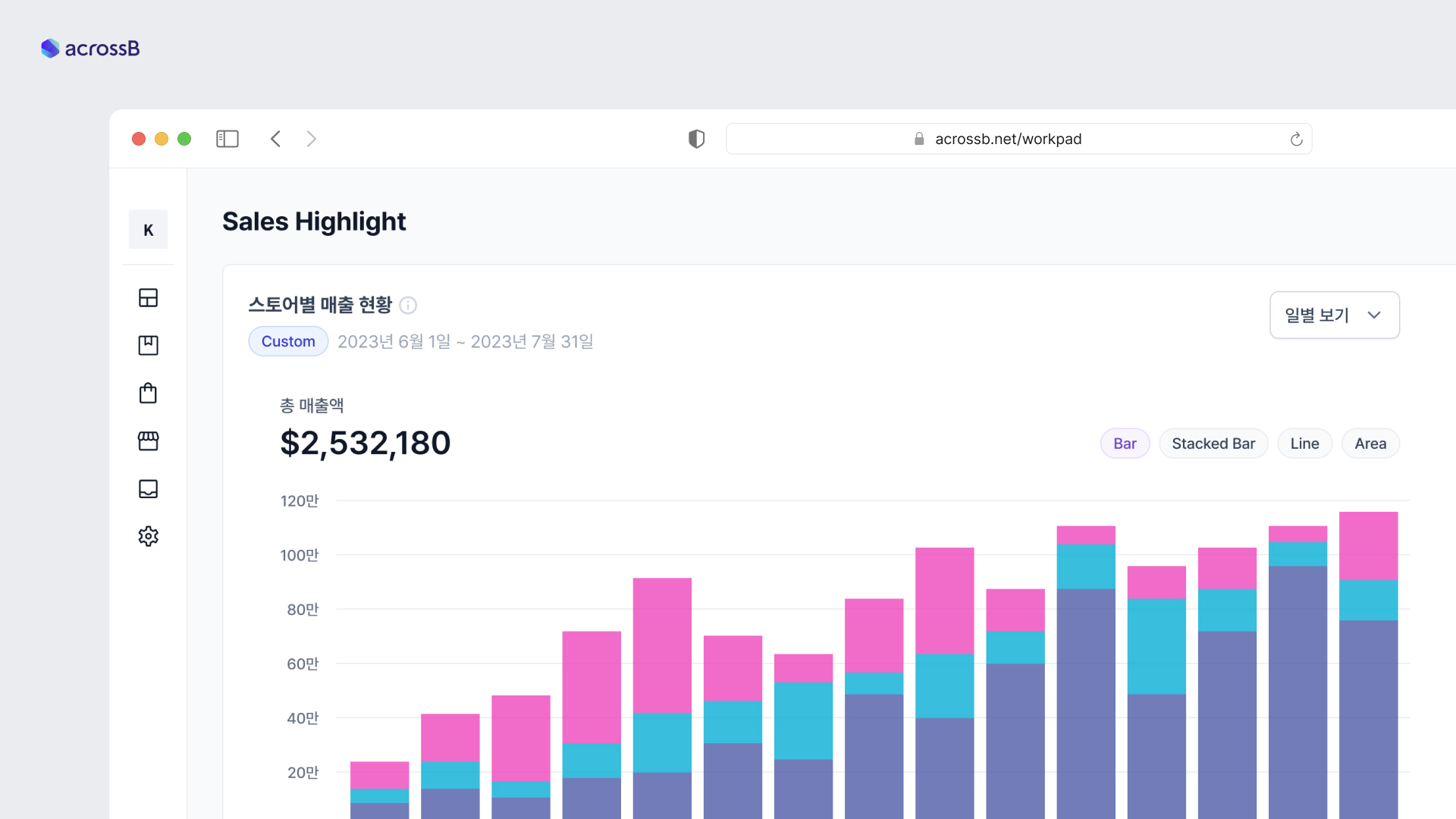Click the 80만 axis label
Screen dimensions: 1456x819
pos(303,610)
